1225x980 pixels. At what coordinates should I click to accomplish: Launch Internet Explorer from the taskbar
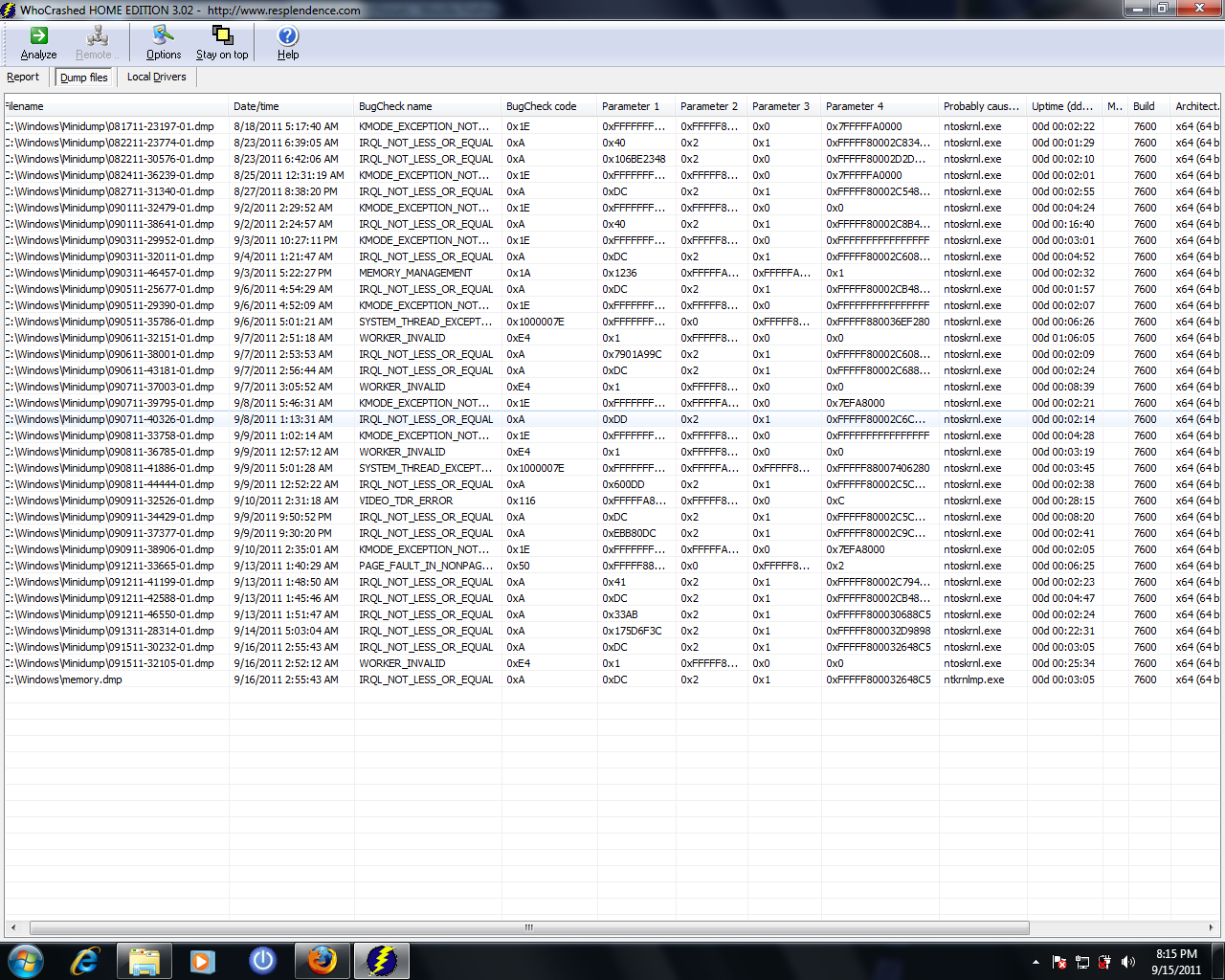point(85,961)
